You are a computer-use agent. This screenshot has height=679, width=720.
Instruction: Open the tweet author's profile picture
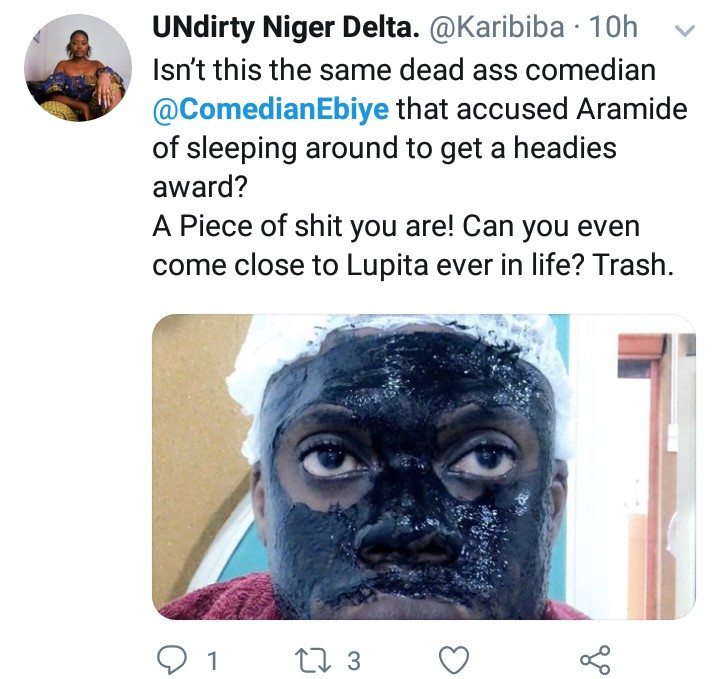click(x=78, y=68)
